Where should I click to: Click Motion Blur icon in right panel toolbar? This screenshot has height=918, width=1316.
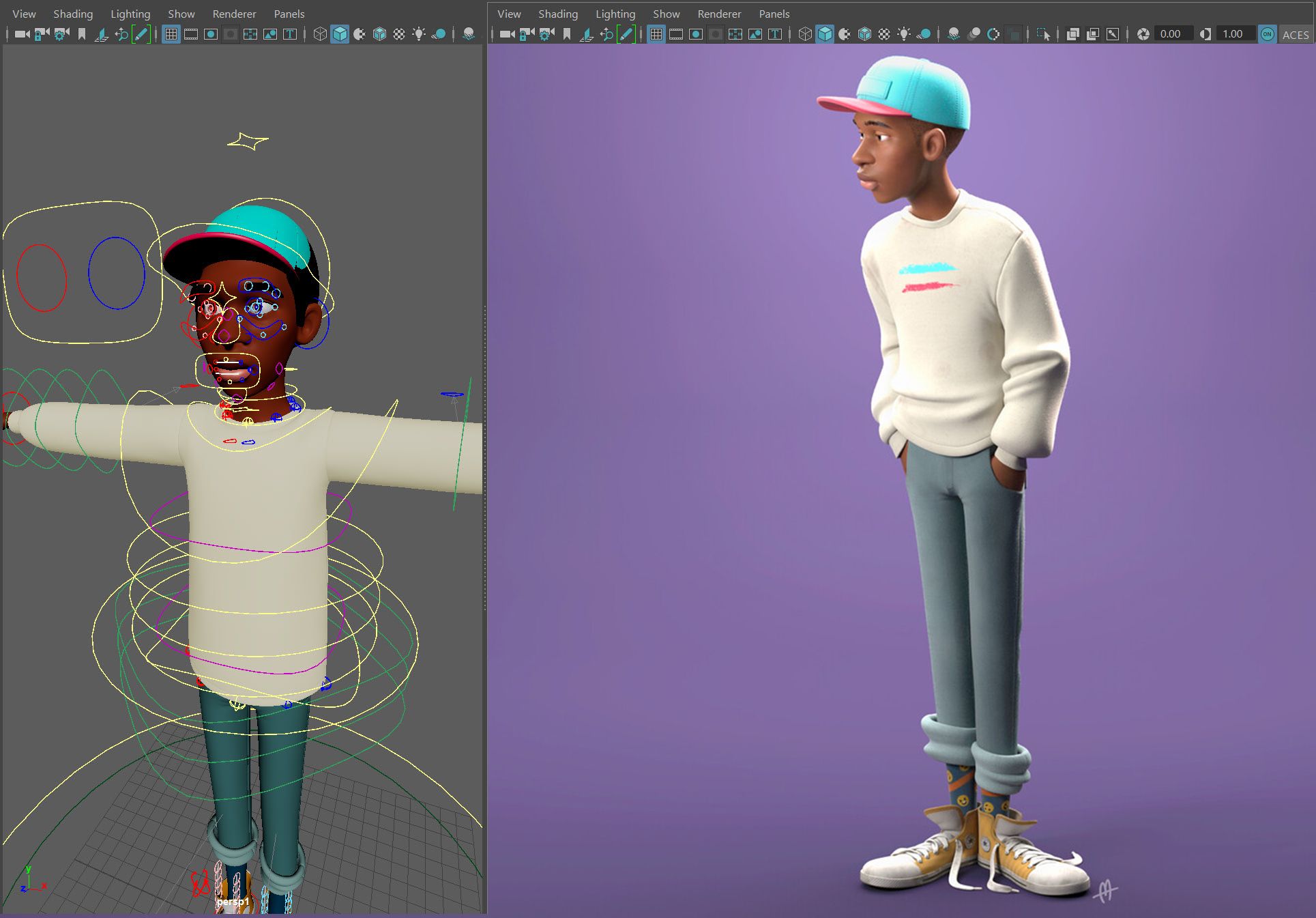click(x=974, y=34)
